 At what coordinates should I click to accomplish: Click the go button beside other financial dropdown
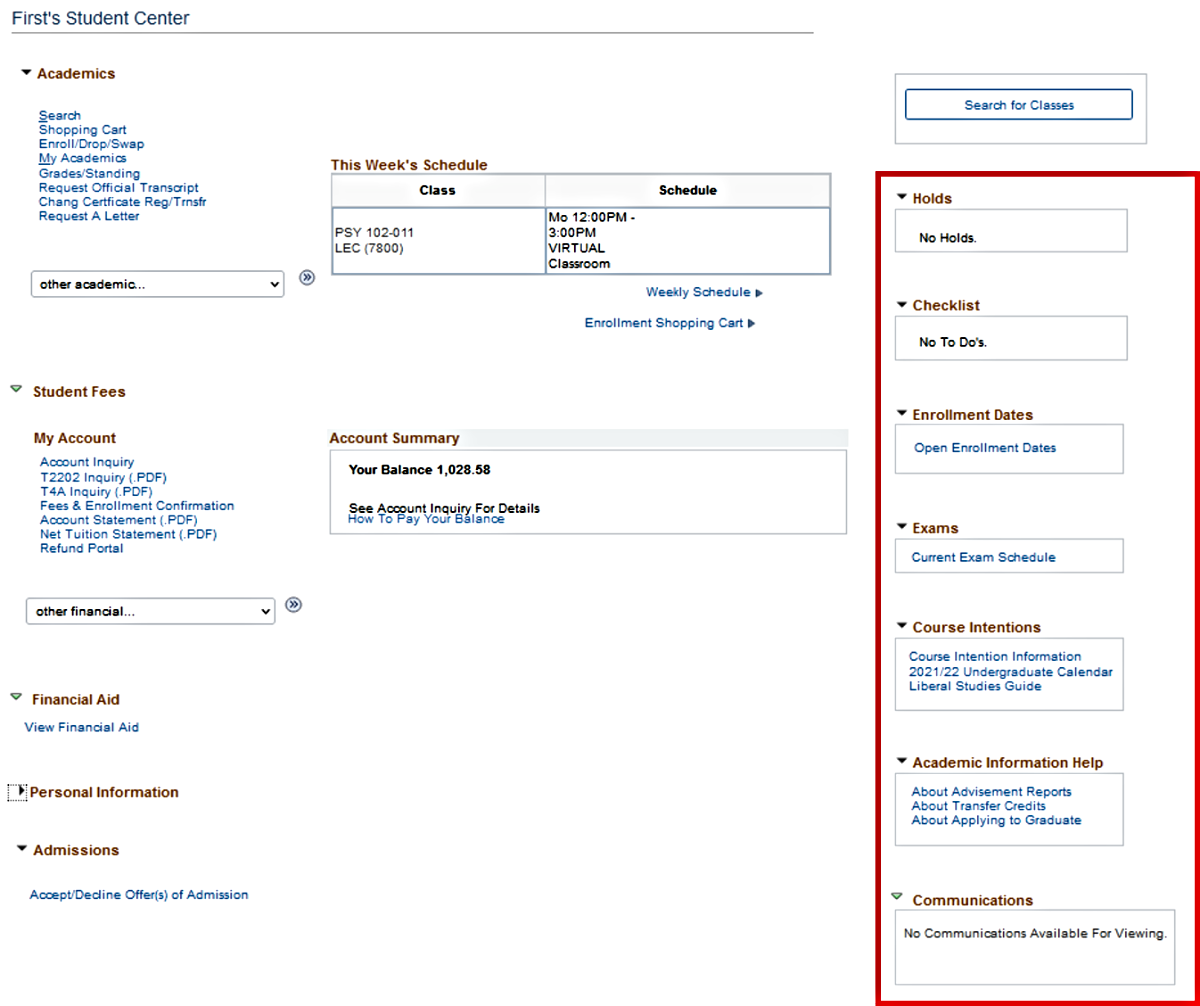(x=293, y=604)
